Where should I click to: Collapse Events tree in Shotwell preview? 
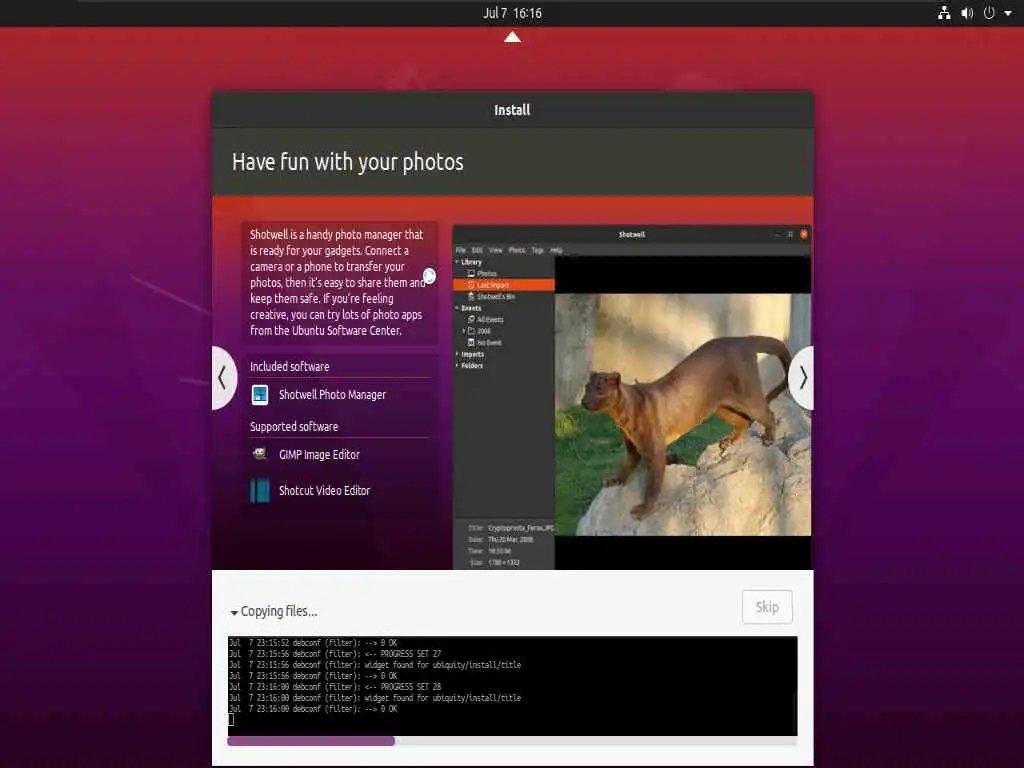coord(457,308)
